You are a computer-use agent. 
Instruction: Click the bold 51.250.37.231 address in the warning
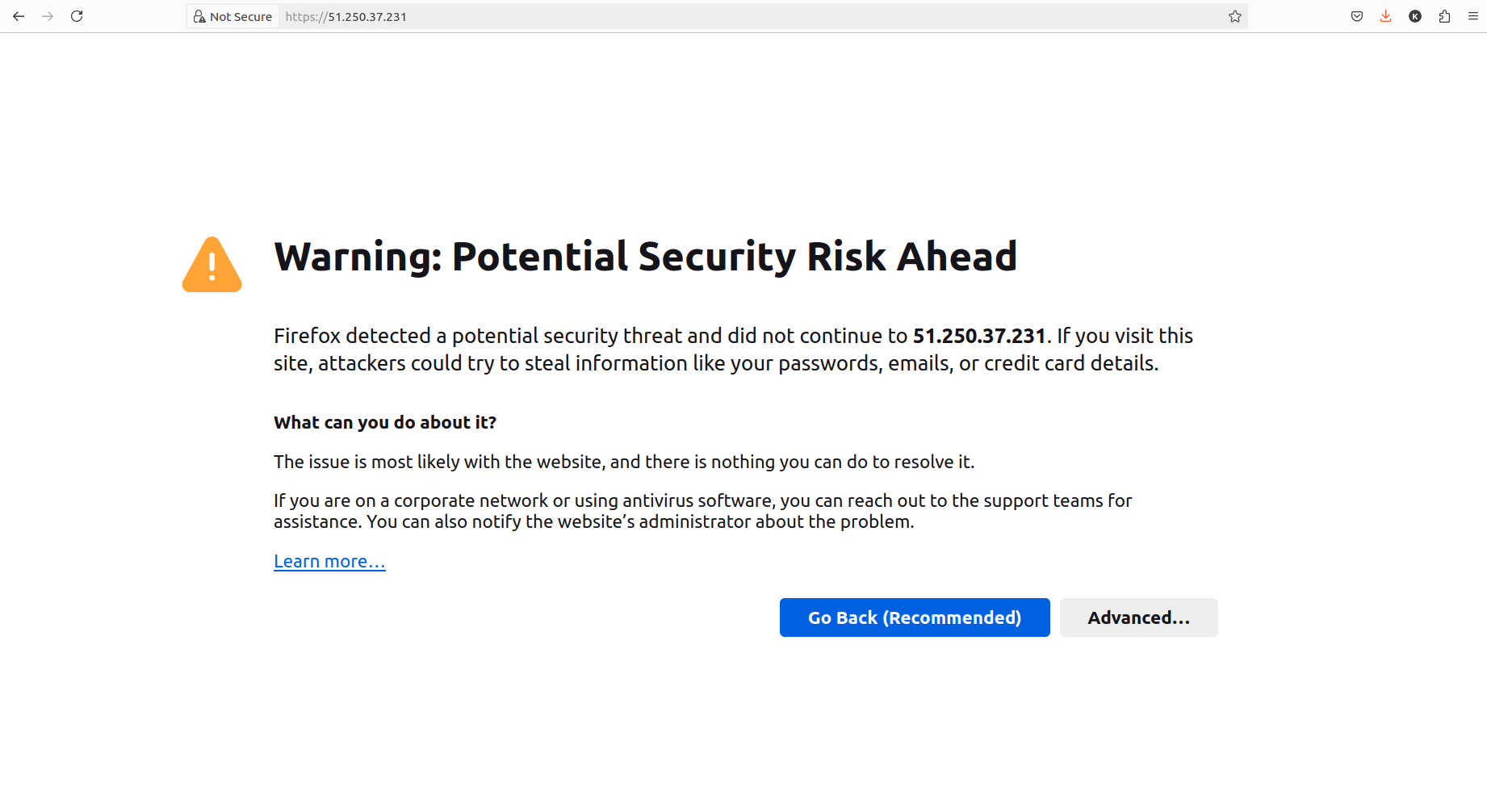[x=979, y=336]
